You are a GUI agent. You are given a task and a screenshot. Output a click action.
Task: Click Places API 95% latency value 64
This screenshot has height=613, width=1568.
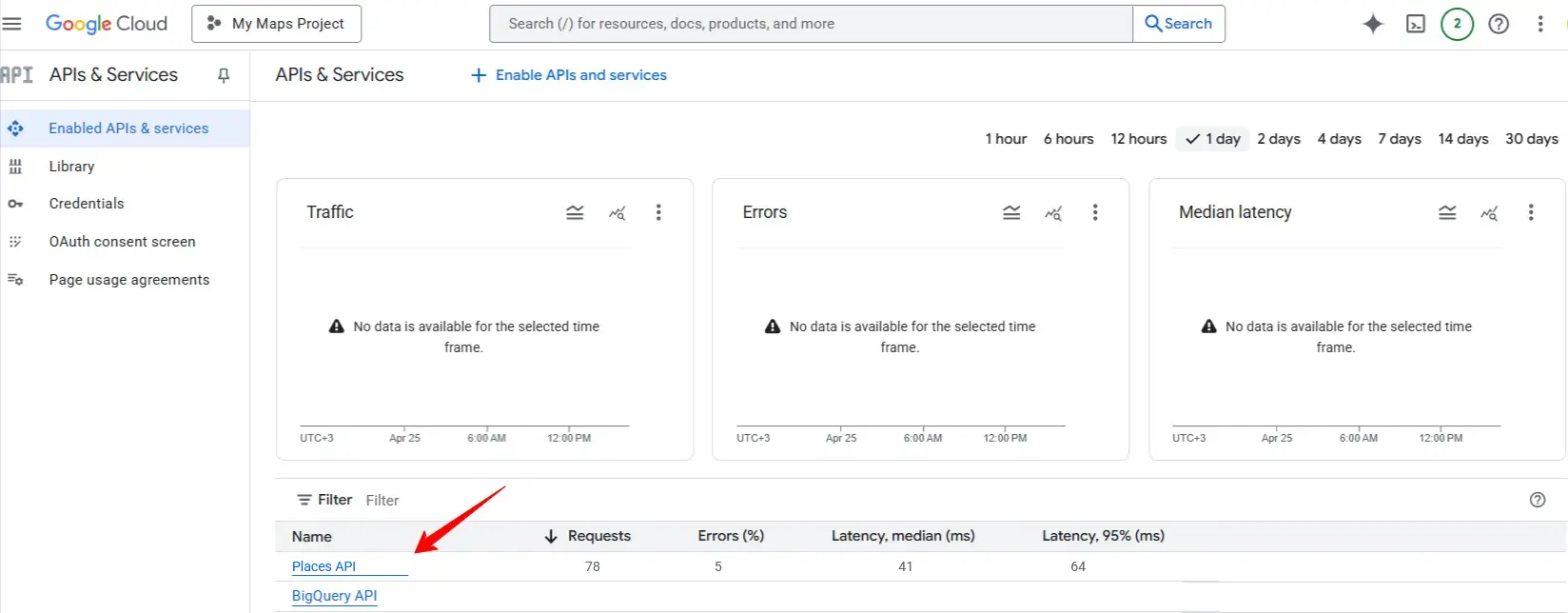(1078, 566)
